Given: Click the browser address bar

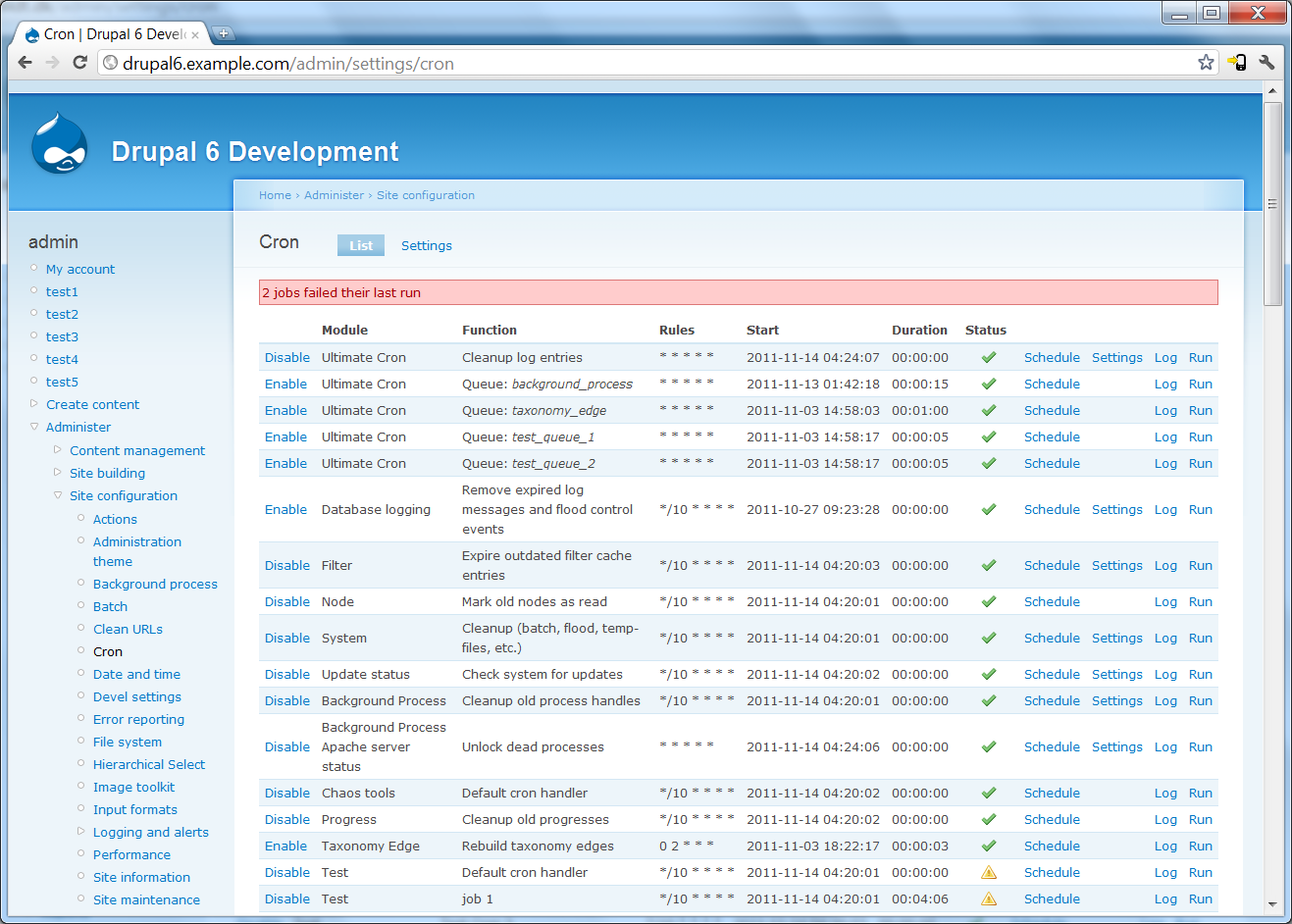Looking at the screenshot, I should (x=647, y=63).
